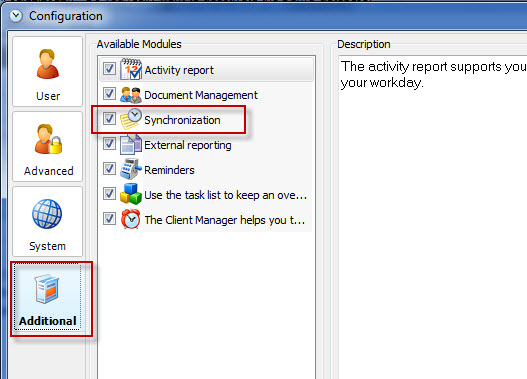Click the Synchronization clock-and-notes icon
The width and height of the screenshot is (527, 379).
[131, 119]
